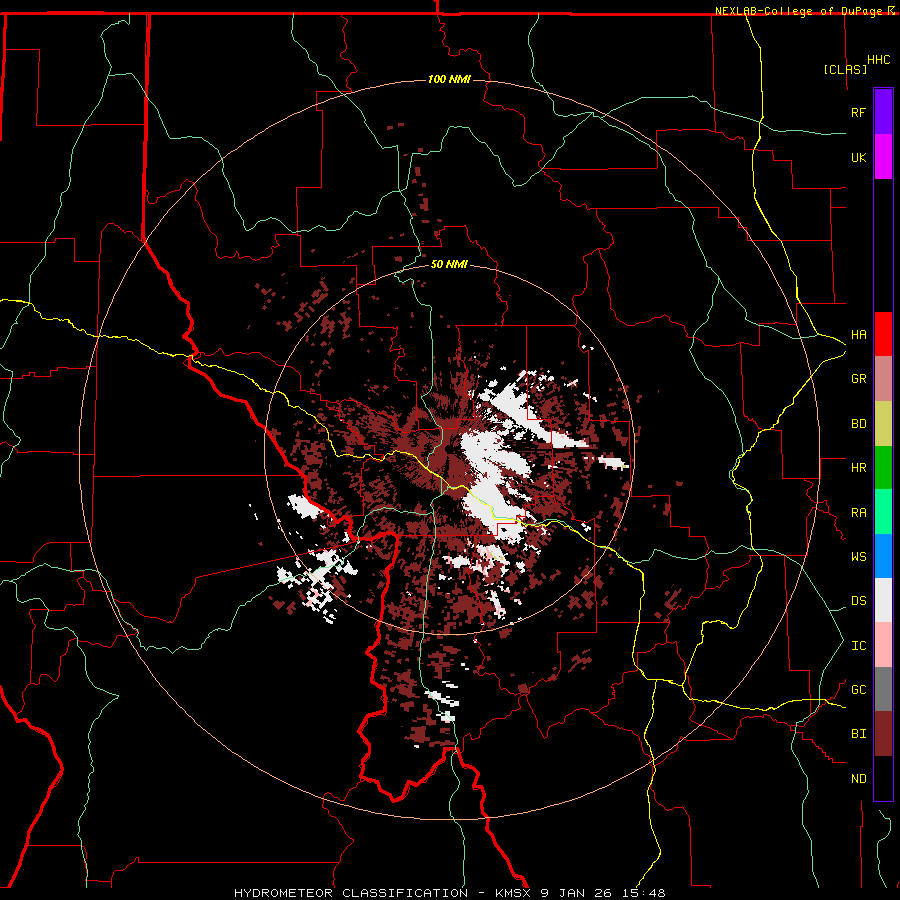Click the 100 NMI range ring label
Image resolution: width=900 pixels, height=900 pixels.
tap(449, 79)
